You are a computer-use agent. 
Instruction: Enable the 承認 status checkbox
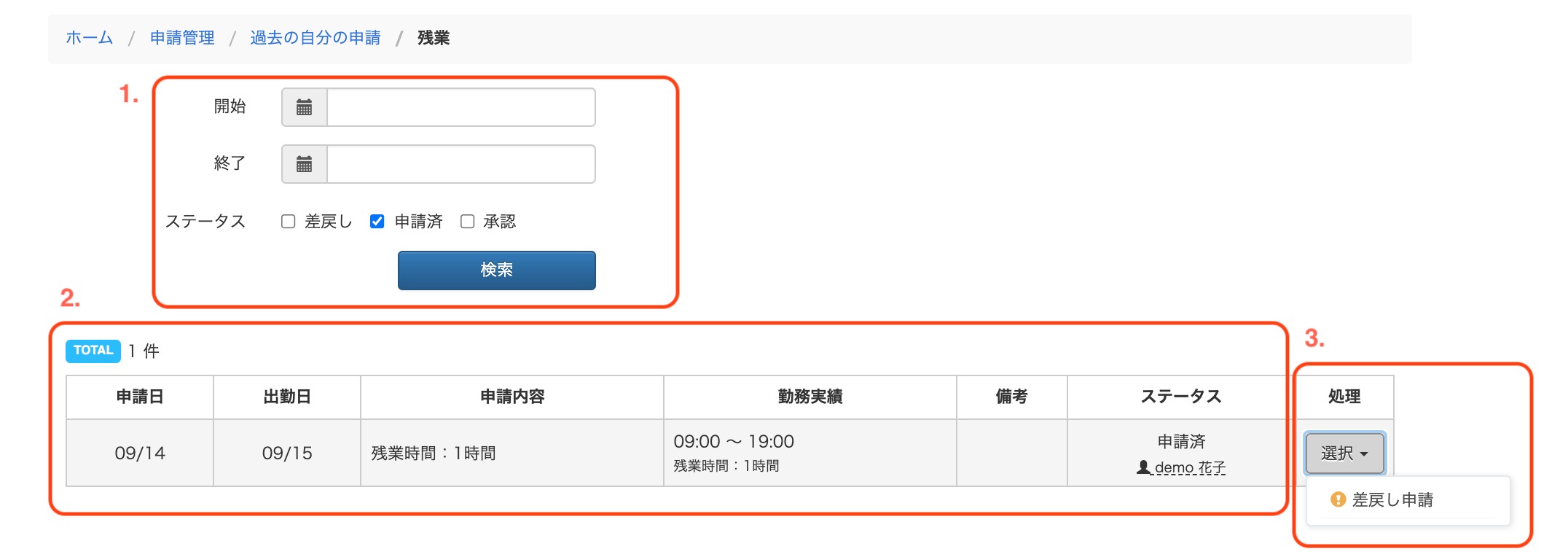pyautogui.click(x=468, y=222)
